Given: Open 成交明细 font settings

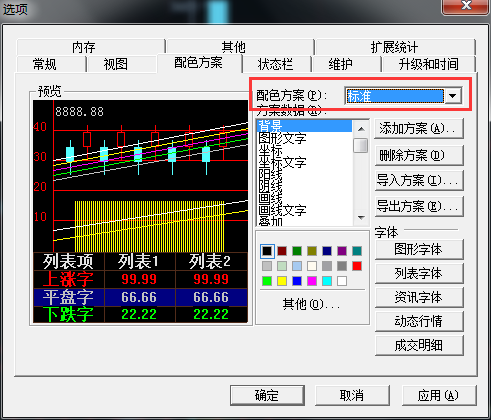Looking at the screenshot, I should coord(419,345).
